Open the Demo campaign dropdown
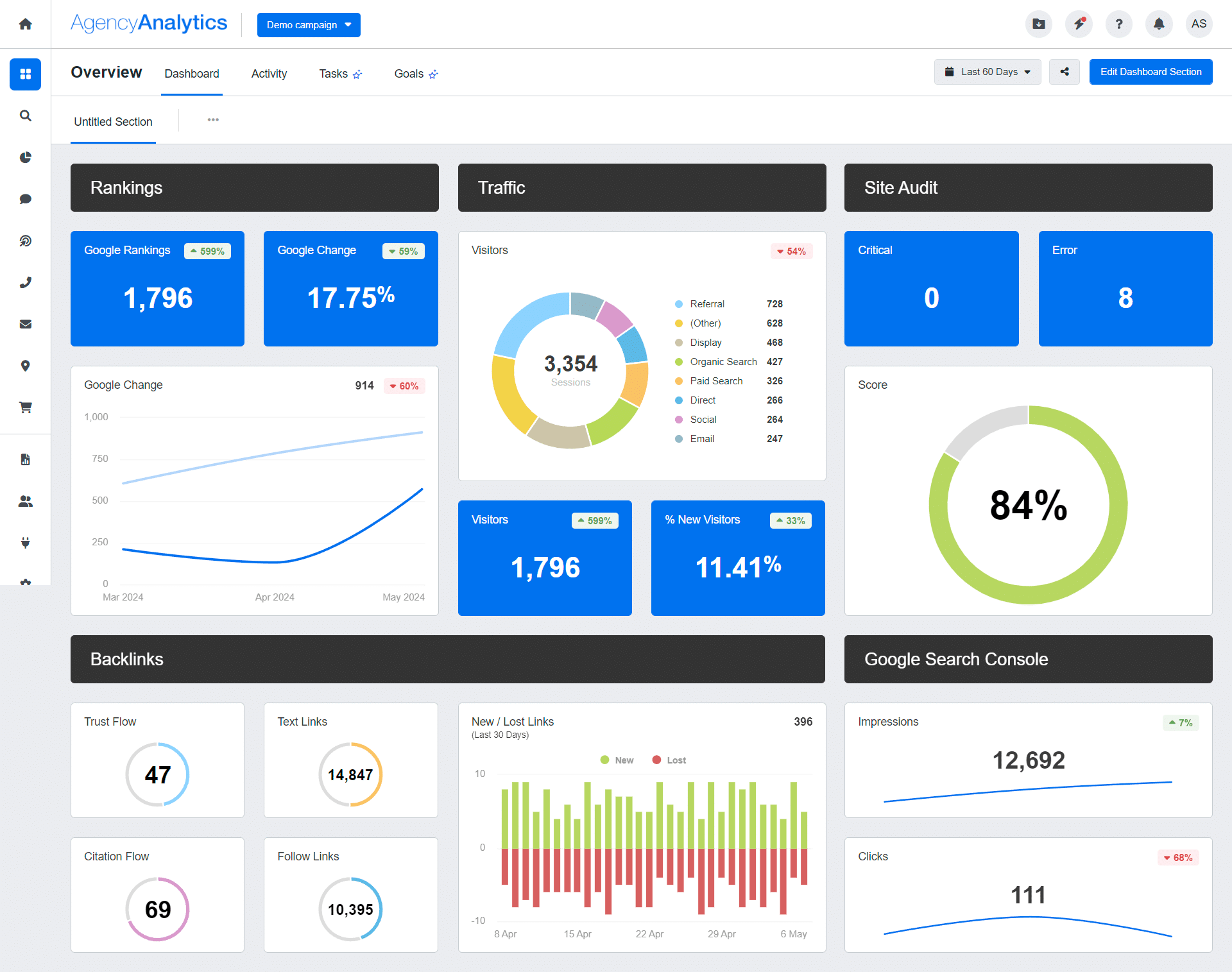This screenshot has height=972, width=1232. coord(309,25)
